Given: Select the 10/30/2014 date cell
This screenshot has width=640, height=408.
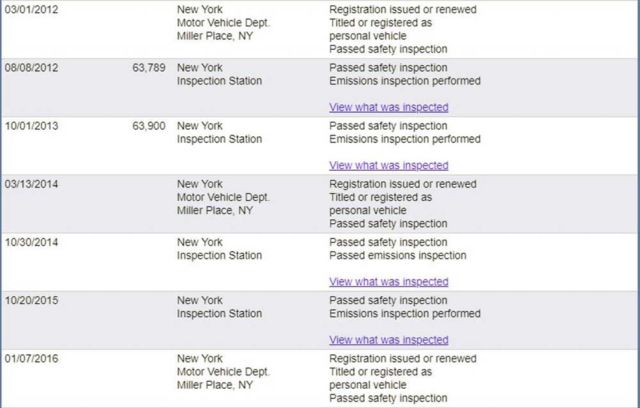Looking at the screenshot, I should (x=31, y=242).
